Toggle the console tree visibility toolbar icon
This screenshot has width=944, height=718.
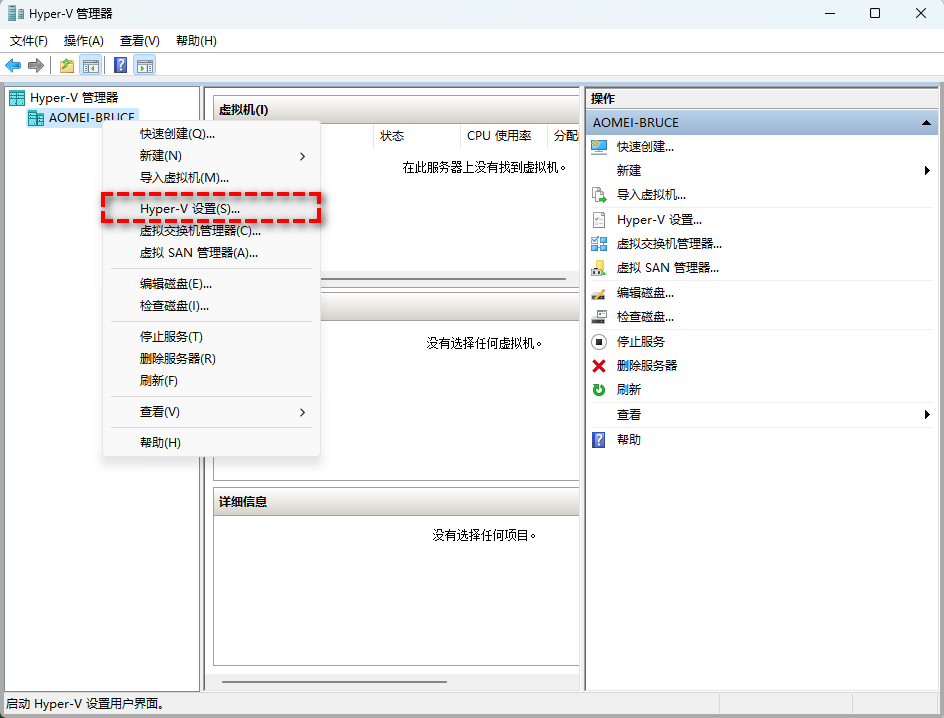[x=91, y=64]
